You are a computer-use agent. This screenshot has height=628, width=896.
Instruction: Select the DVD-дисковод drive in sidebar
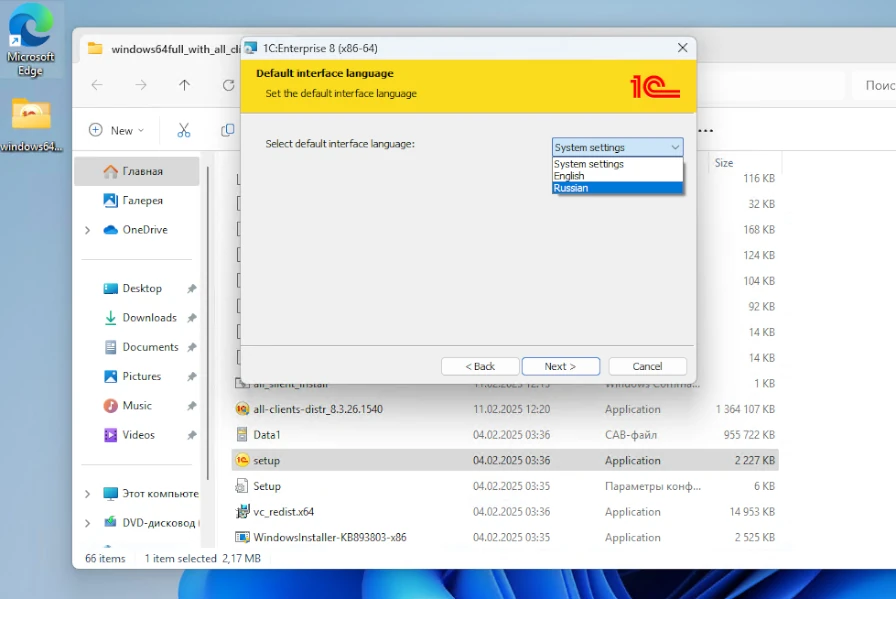point(151,522)
